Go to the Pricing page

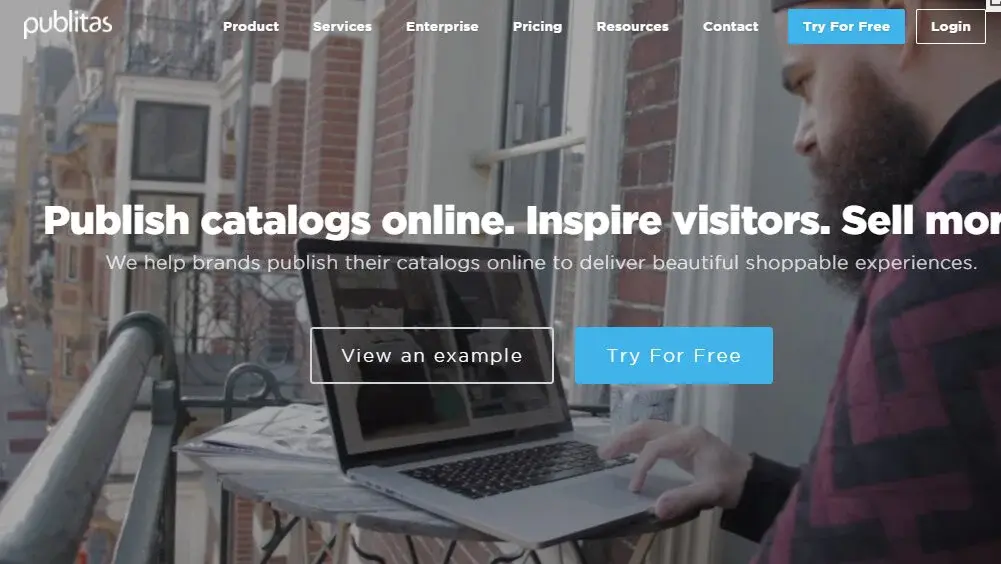[x=538, y=27]
